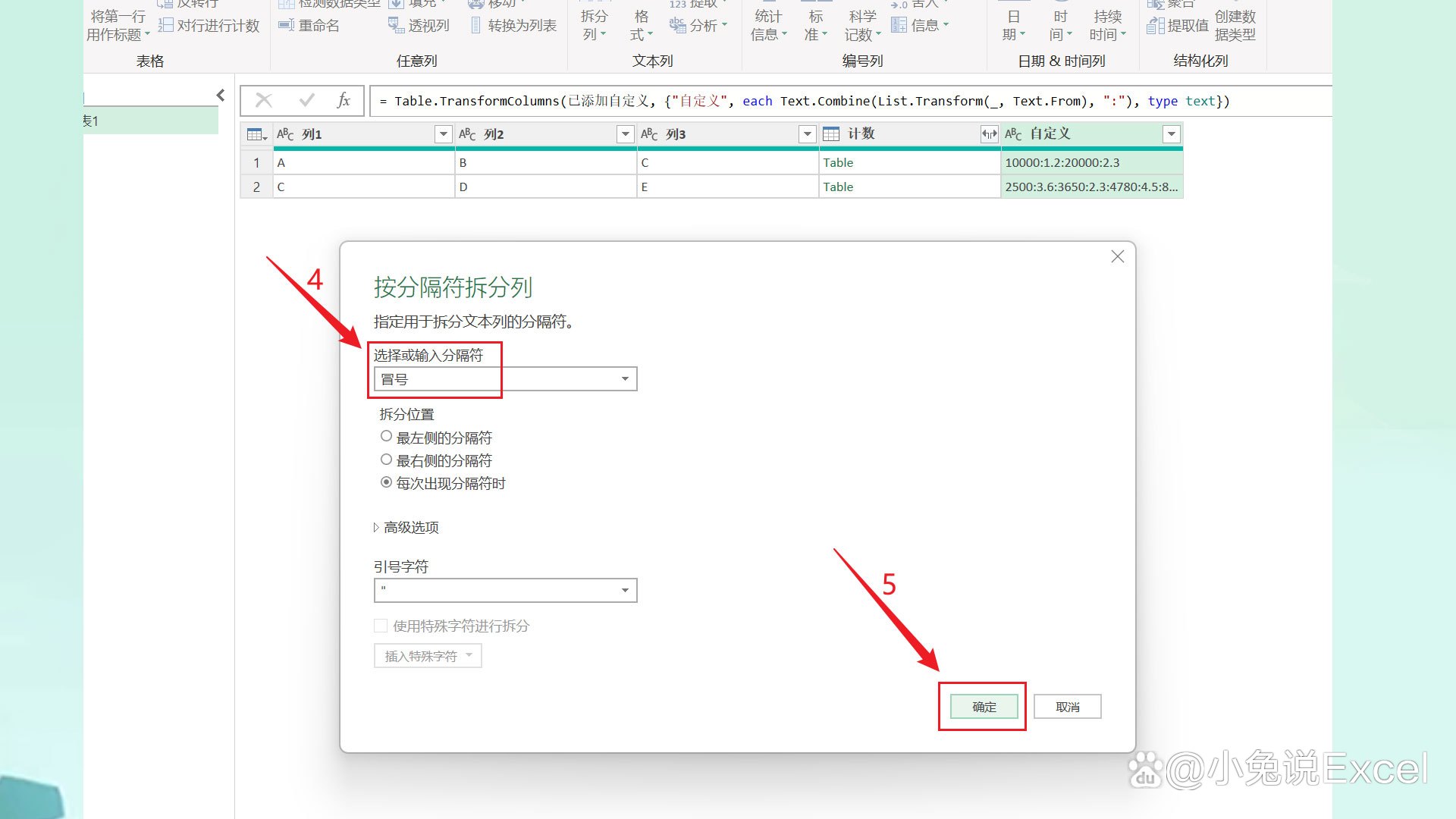The image size is (1456, 819).
Task: Click the Table link in row 1
Action: (838, 162)
